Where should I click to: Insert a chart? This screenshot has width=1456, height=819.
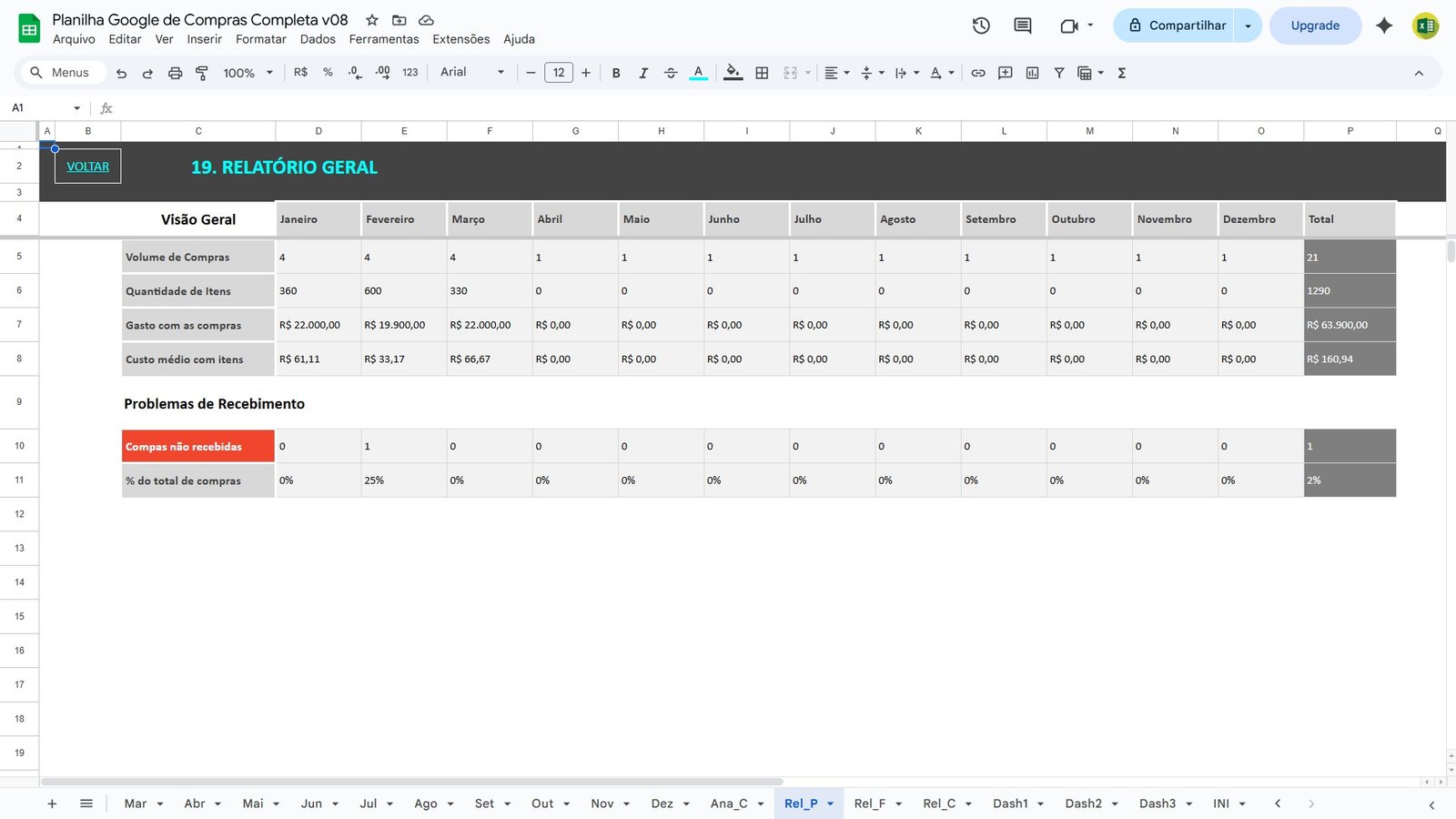pyautogui.click(x=1032, y=73)
